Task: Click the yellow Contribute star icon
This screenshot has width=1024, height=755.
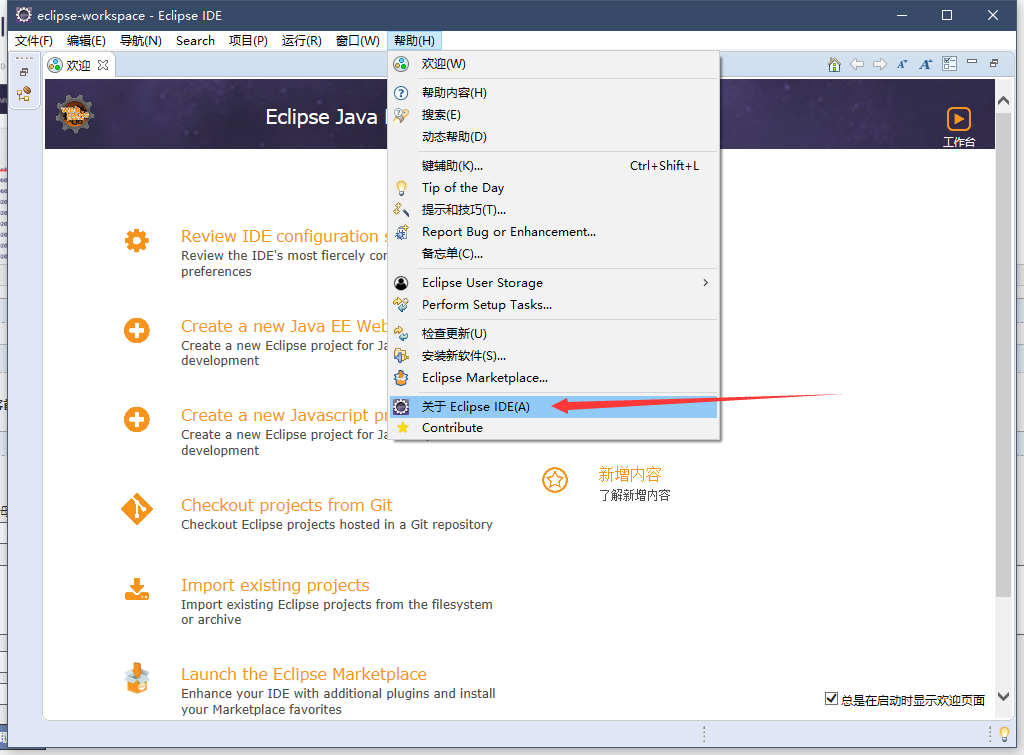Action: pos(403,427)
